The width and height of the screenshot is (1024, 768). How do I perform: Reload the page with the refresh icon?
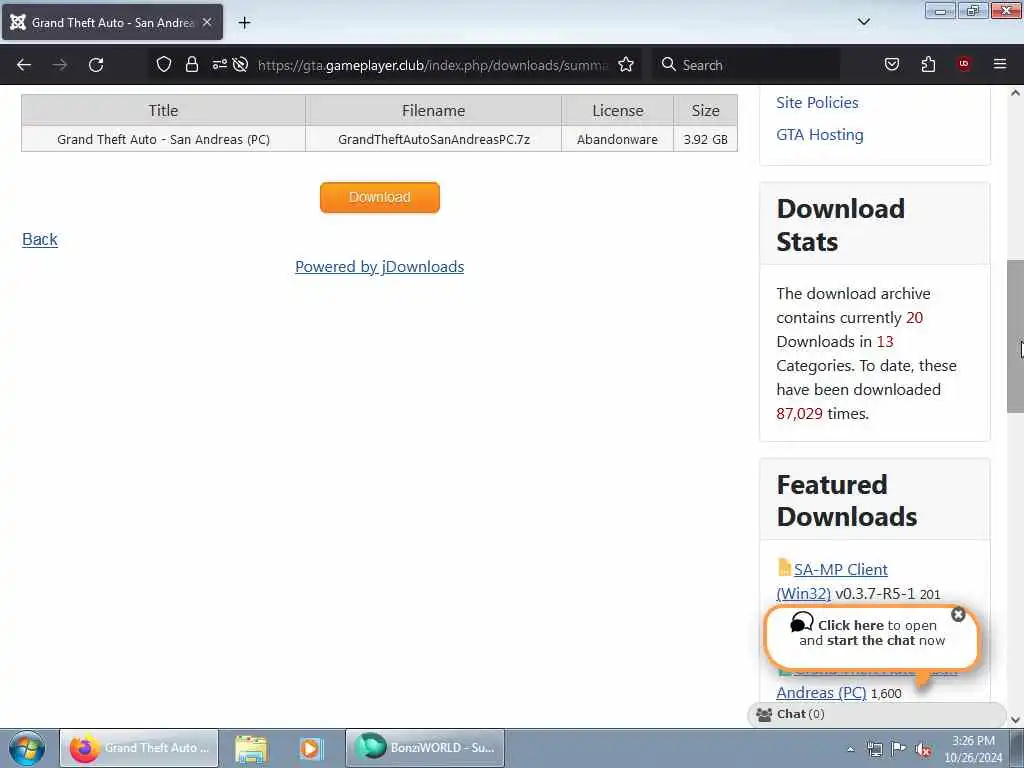pyautogui.click(x=96, y=65)
